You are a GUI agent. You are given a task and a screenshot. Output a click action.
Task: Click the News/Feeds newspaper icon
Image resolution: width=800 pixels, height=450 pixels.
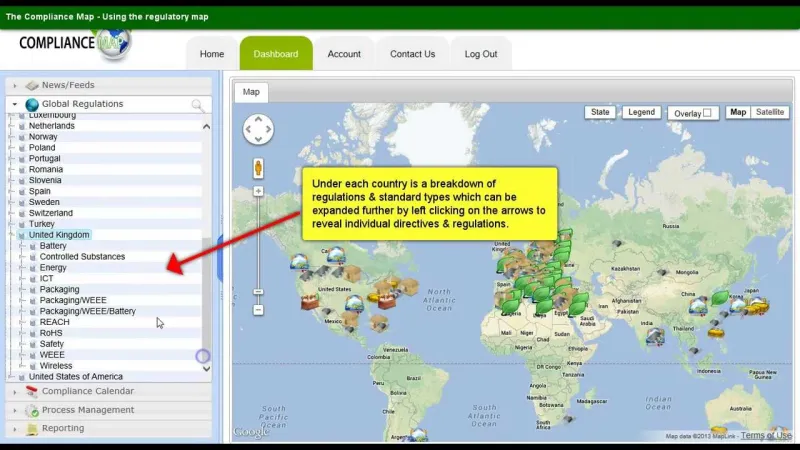[x=32, y=85]
